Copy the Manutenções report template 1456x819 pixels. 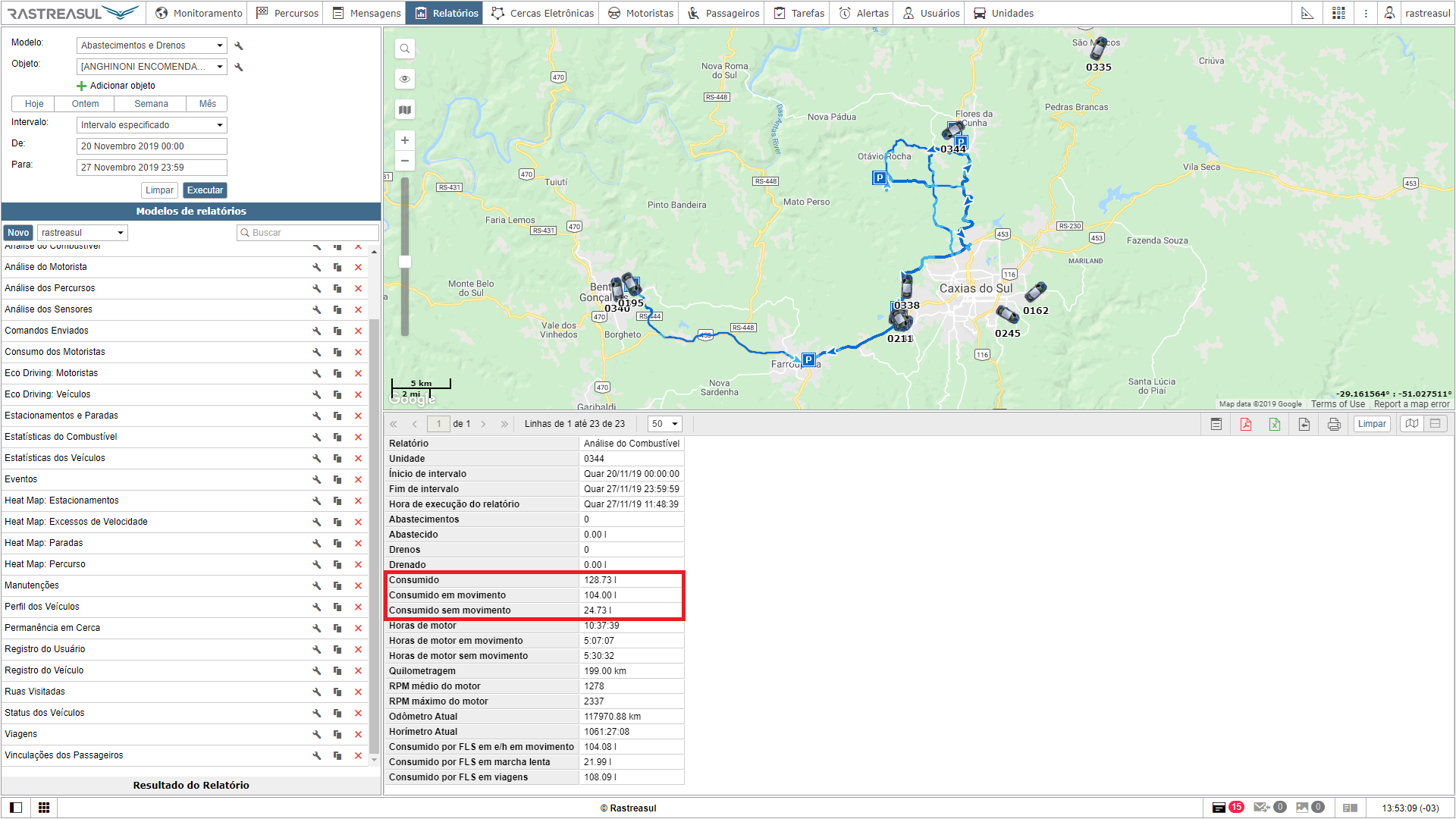(x=337, y=585)
